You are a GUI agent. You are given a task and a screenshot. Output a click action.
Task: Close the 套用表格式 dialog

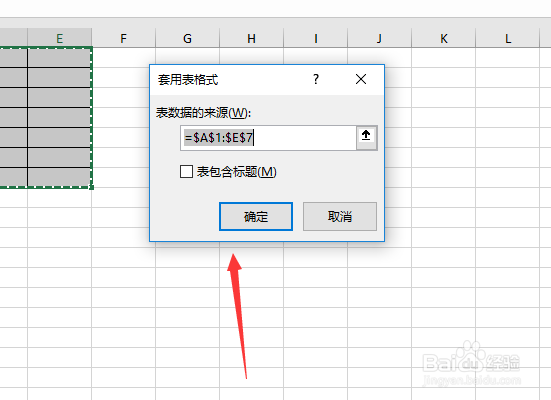coord(361,79)
